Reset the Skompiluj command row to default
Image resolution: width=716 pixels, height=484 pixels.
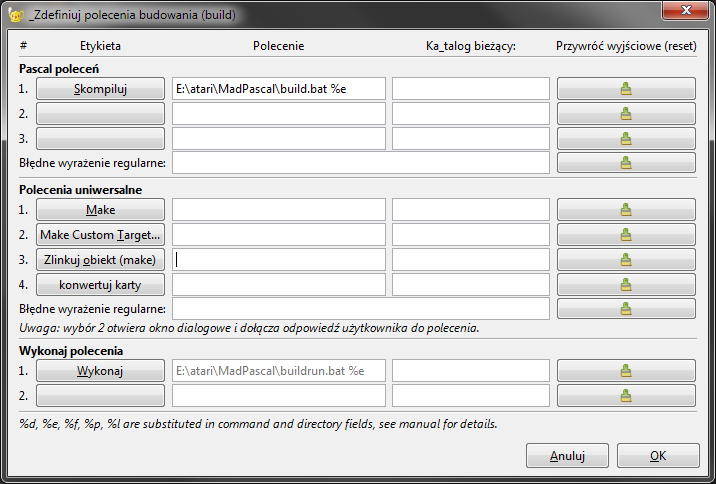pyautogui.click(x=626, y=89)
